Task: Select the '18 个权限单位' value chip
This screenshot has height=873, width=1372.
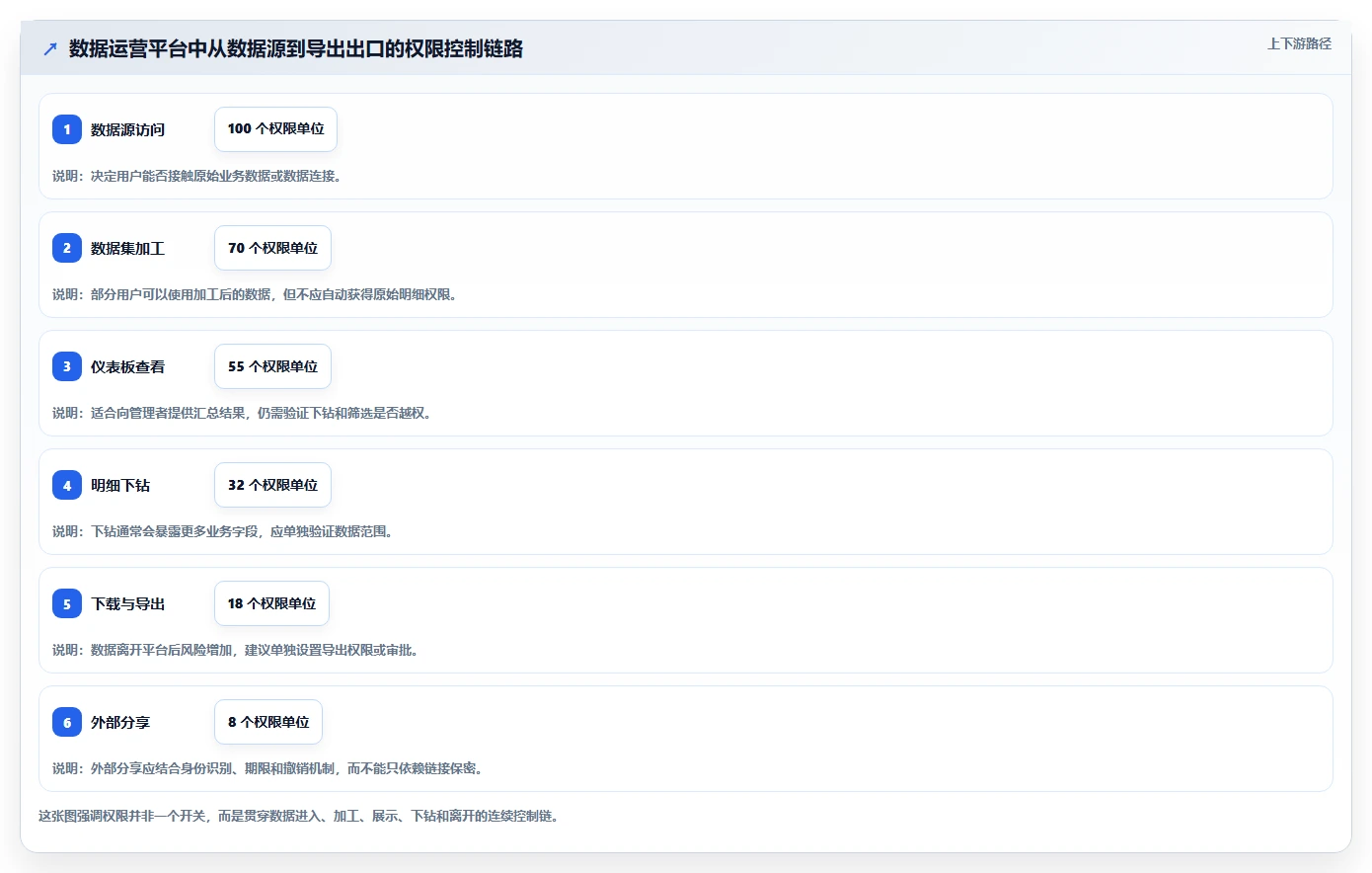Action: 271,603
